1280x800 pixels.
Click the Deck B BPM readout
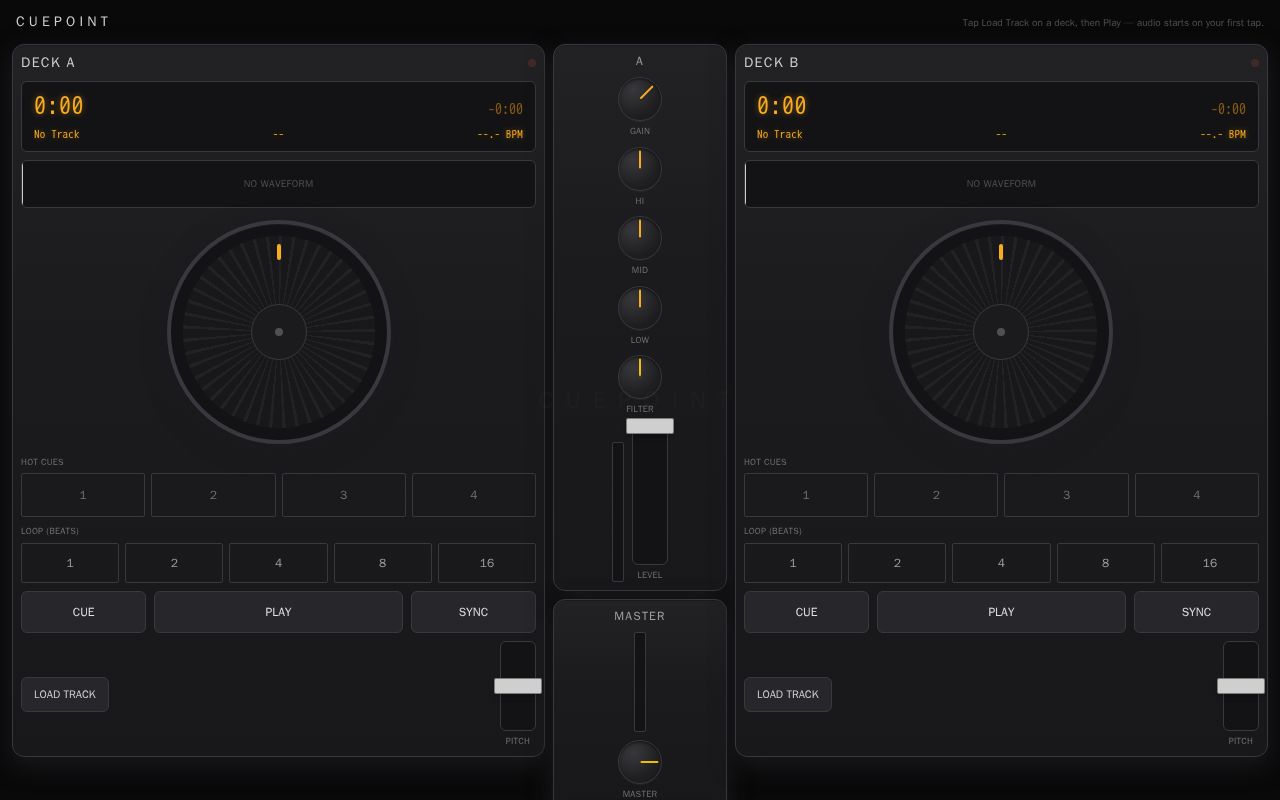(1223, 134)
